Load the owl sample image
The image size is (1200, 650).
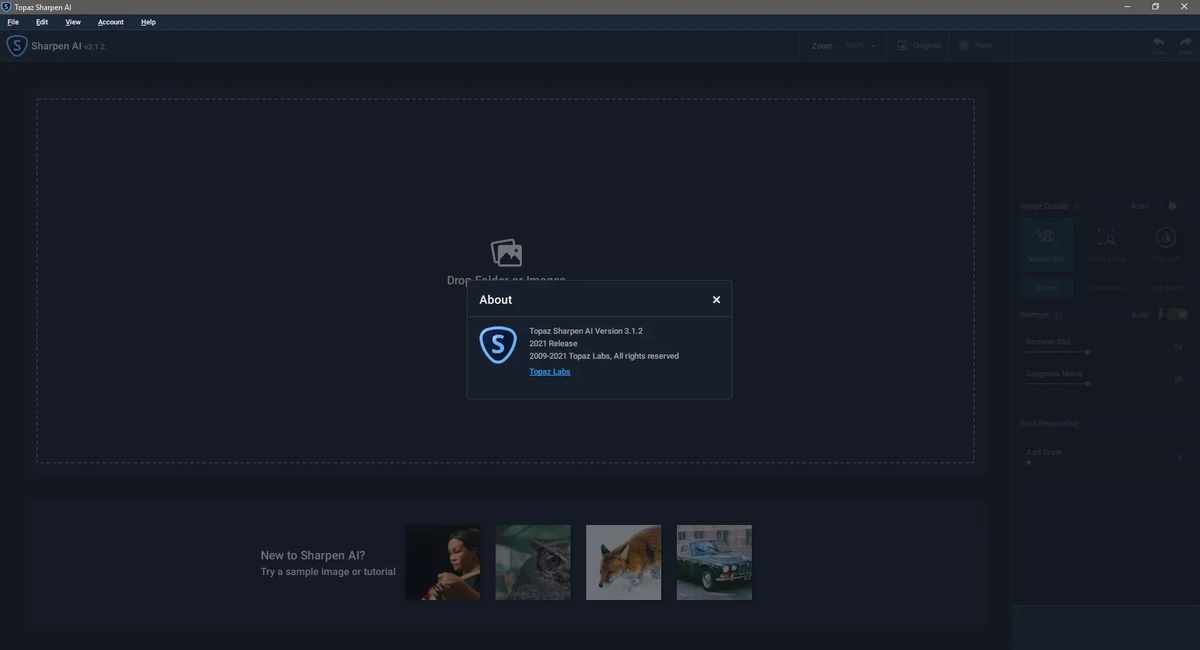click(533, 562)
